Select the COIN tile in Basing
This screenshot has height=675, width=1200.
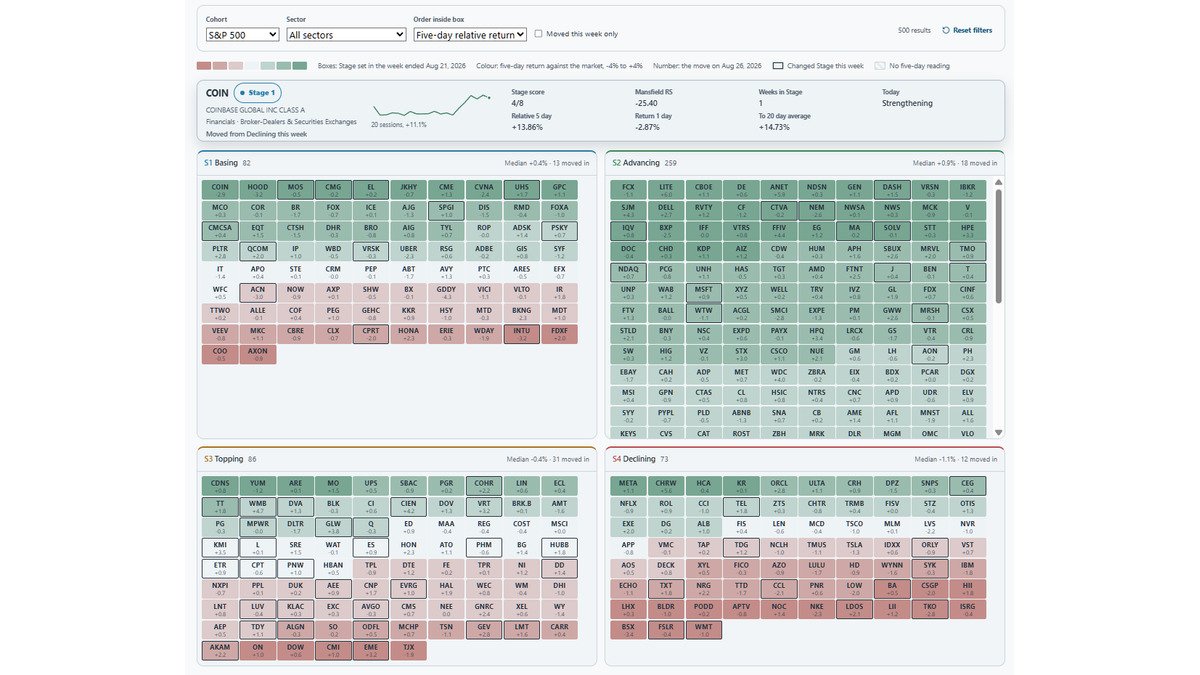[x=220, y=189]
